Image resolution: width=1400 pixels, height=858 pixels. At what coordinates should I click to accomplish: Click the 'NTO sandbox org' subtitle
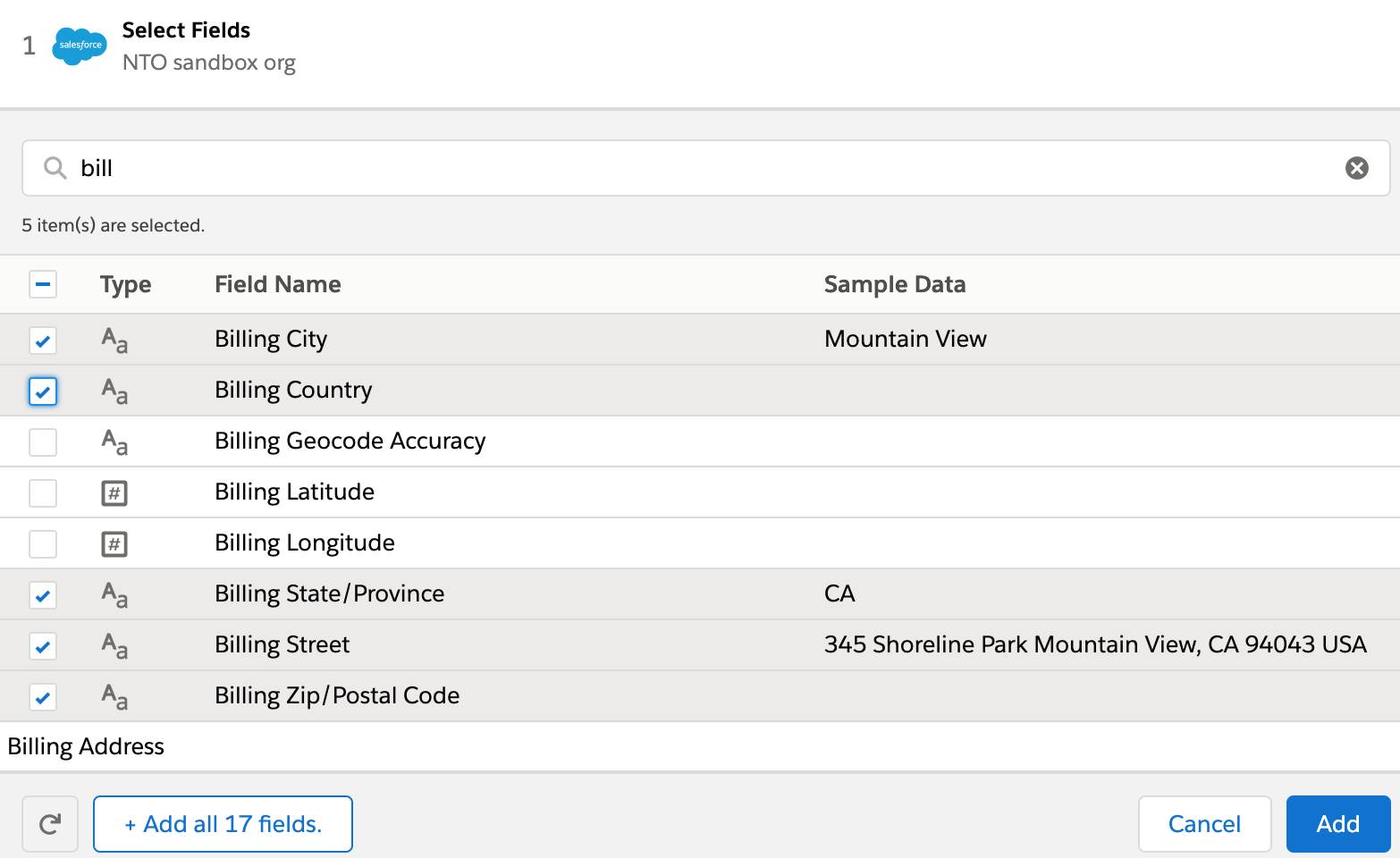(x=209, y=63)
